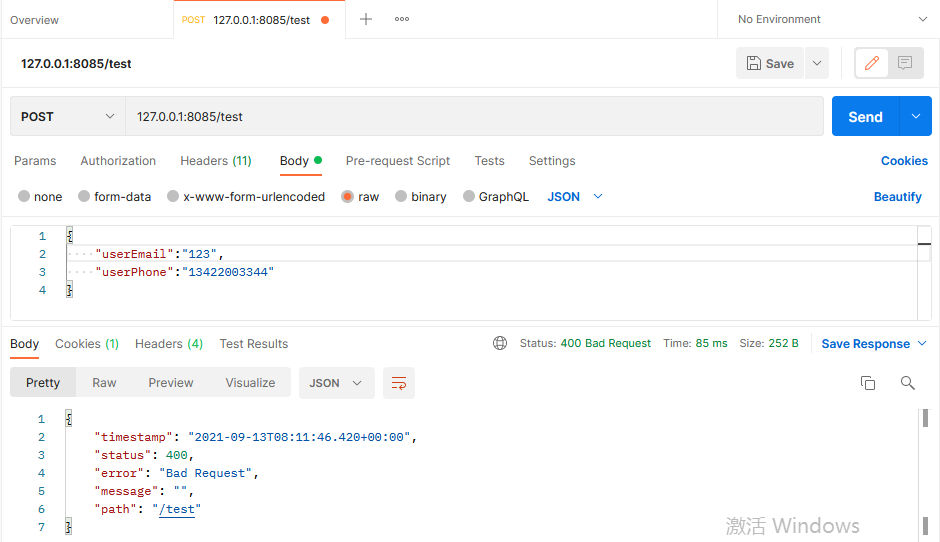The image size is (940, 542).
Task: Switch response view to Preview
Action: 171,383
